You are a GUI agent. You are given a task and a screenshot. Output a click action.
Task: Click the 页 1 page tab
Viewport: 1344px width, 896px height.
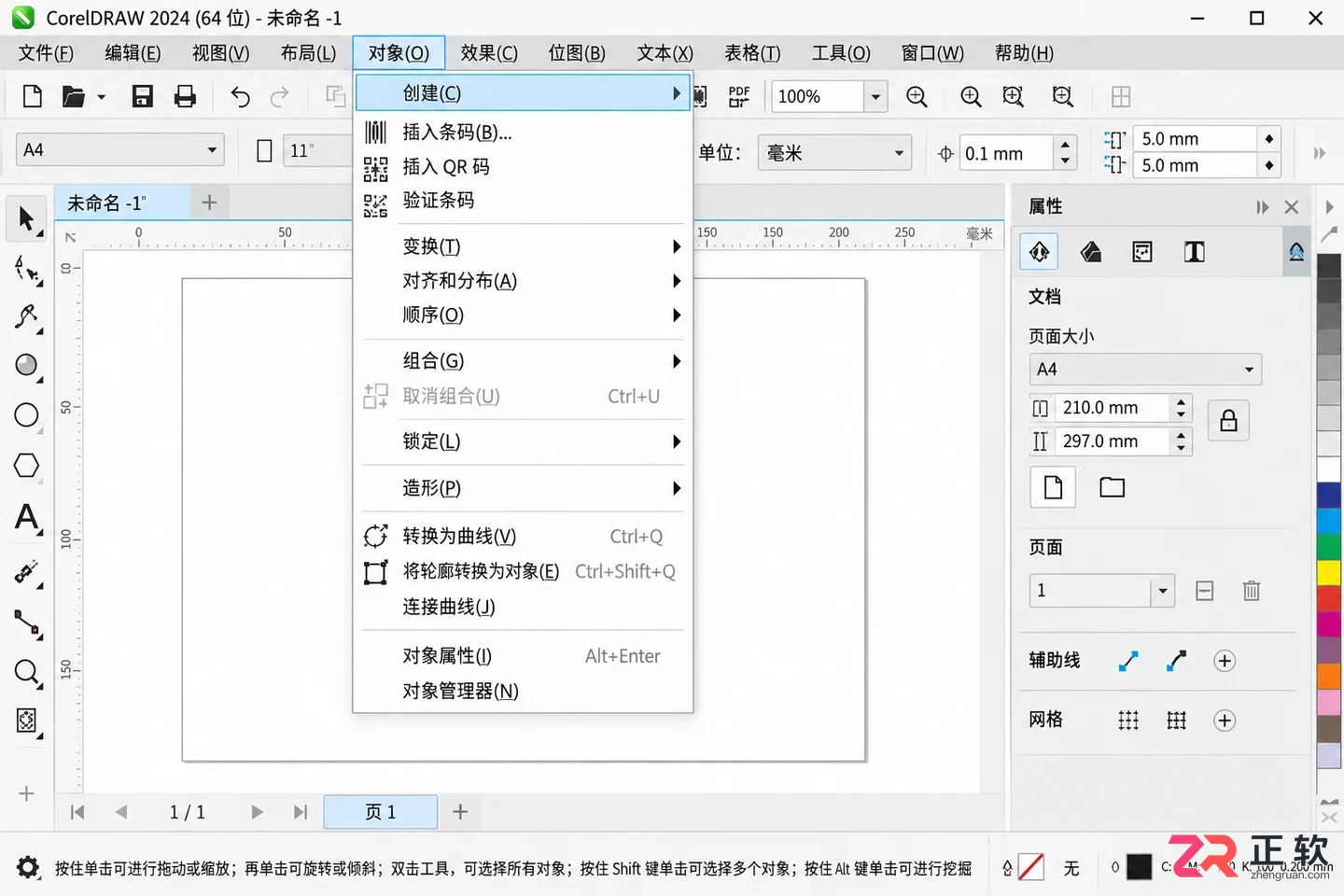point(381,812)
